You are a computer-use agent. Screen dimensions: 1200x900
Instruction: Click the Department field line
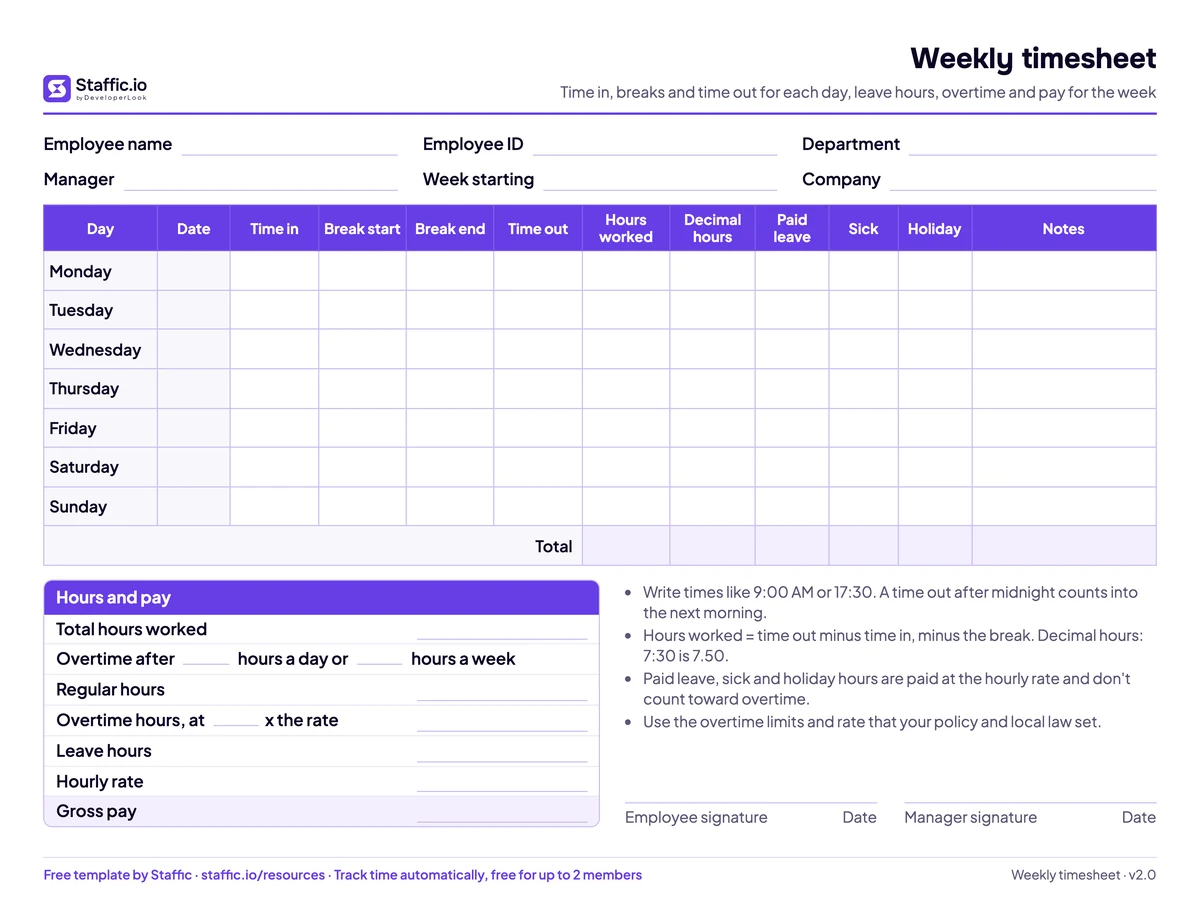click(1032, 146)
